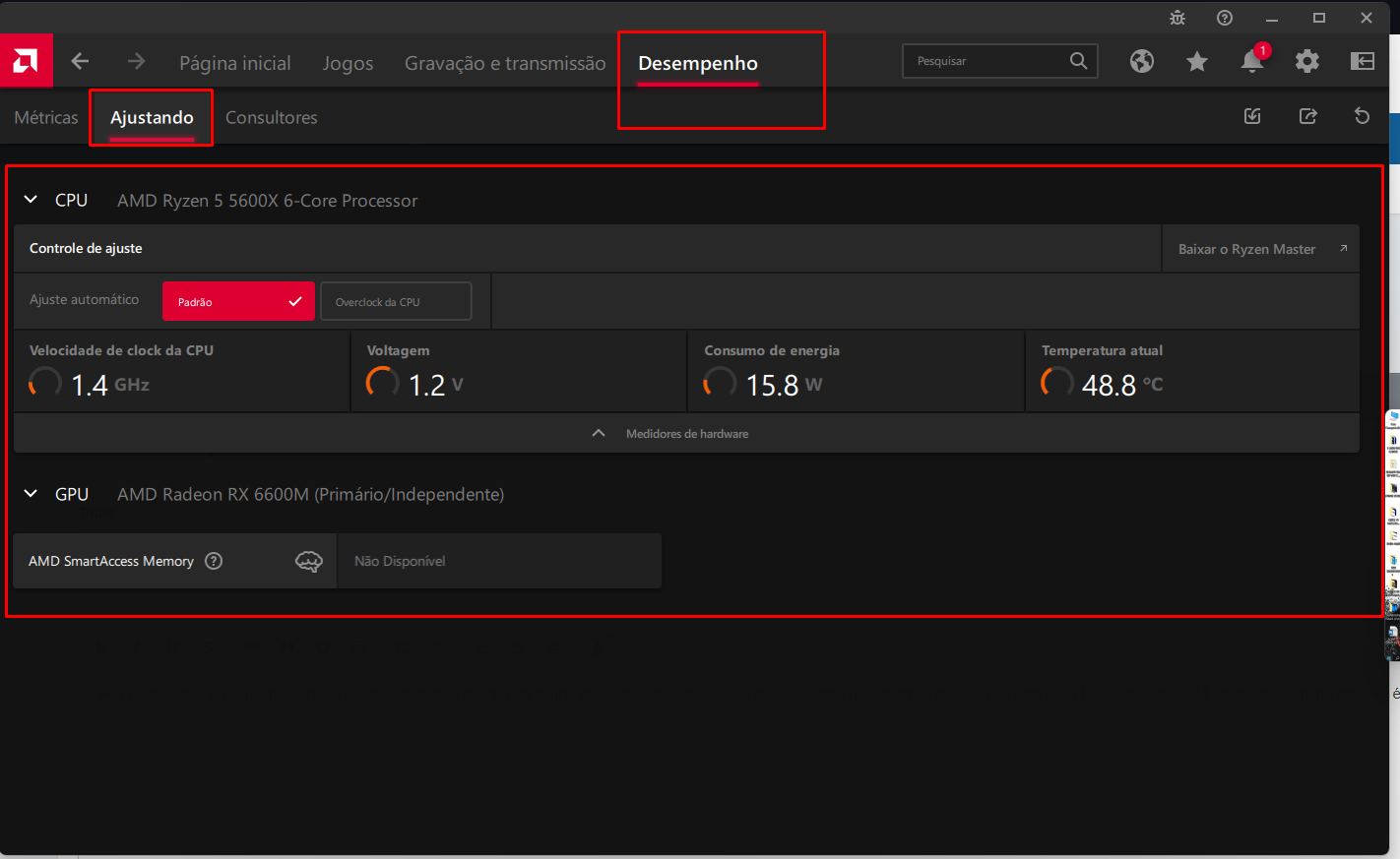Screen dimensions: 1400x859
Task: Open the help question mark icon
Action: (1225, 18)
